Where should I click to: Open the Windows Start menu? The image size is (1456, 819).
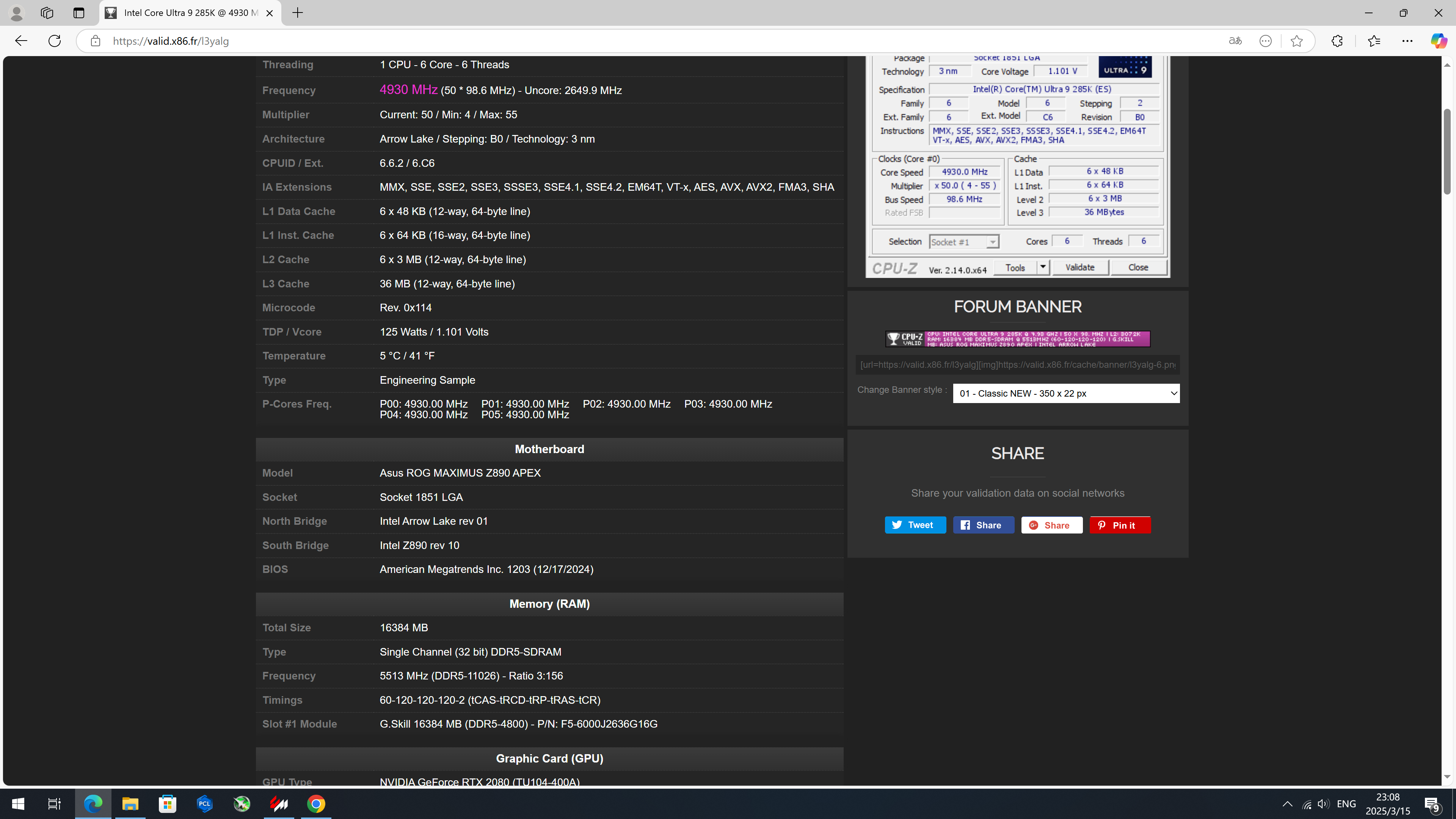point(18,804)
